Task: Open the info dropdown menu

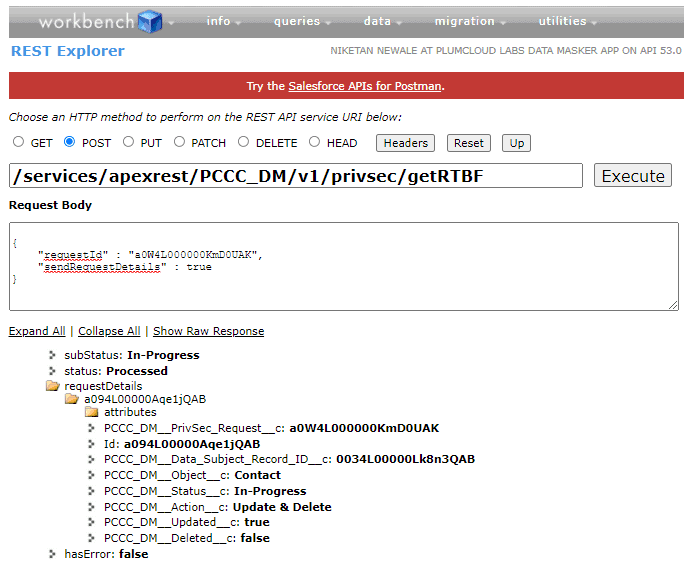Action: [x=224, y=21]
